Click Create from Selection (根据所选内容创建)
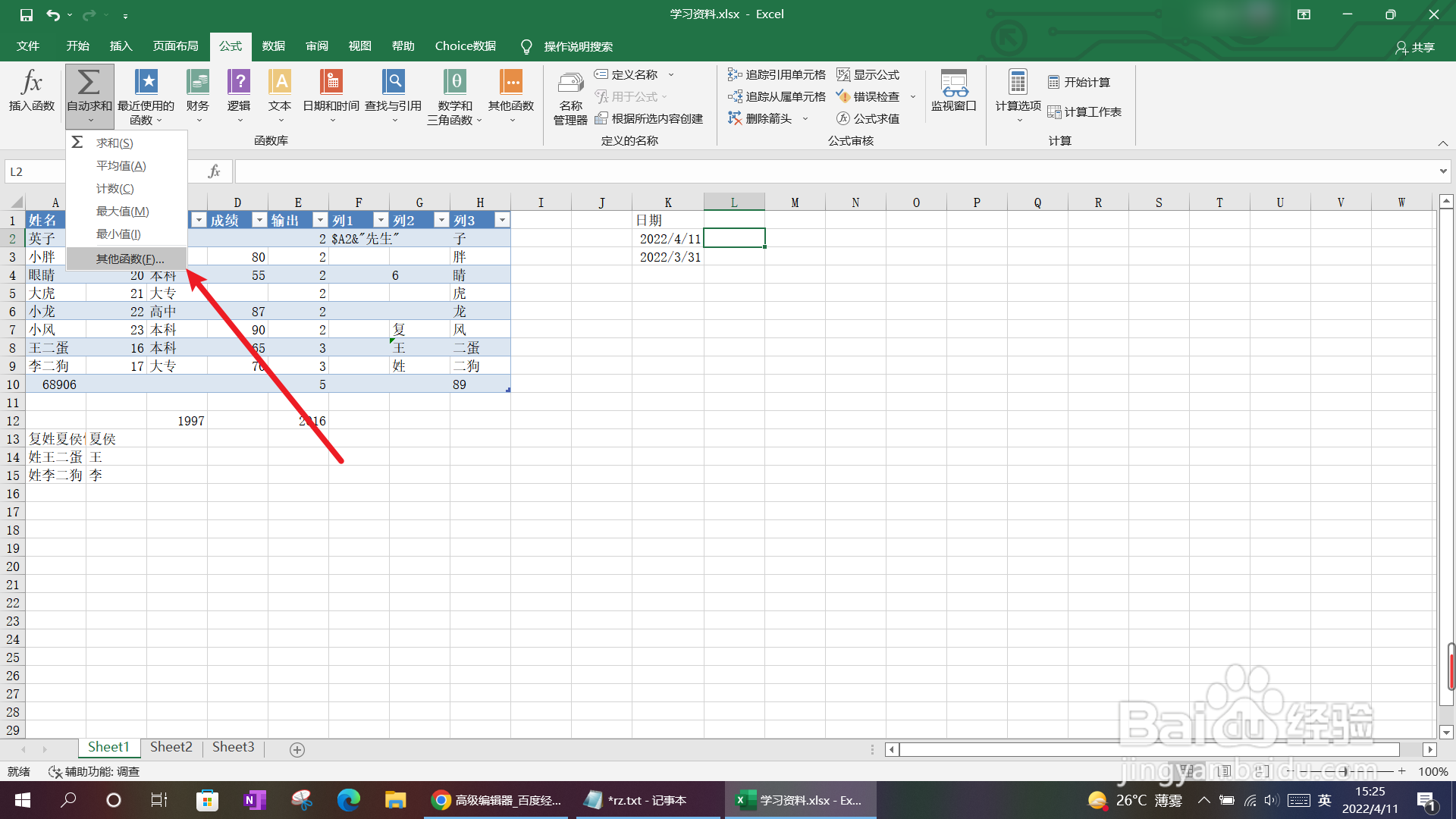Screen dimensions: 1456x819 (649, 118)
